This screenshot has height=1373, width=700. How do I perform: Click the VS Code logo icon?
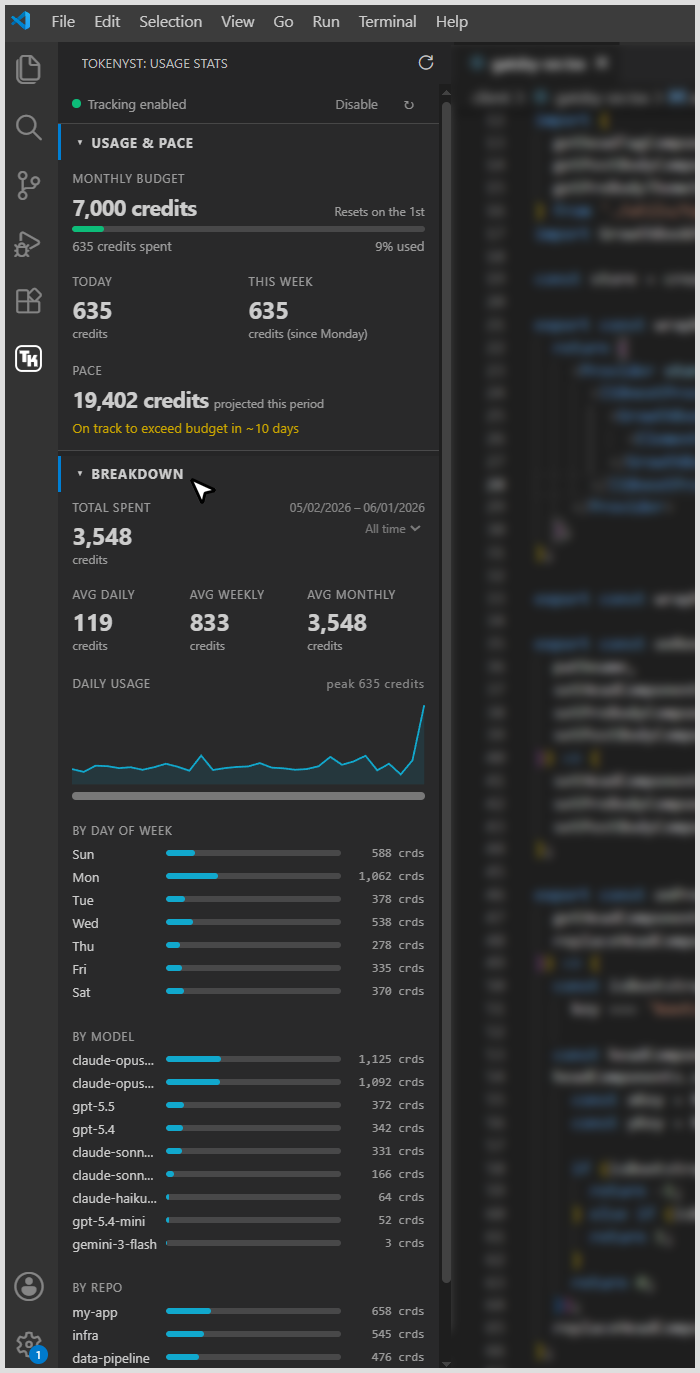21,21
